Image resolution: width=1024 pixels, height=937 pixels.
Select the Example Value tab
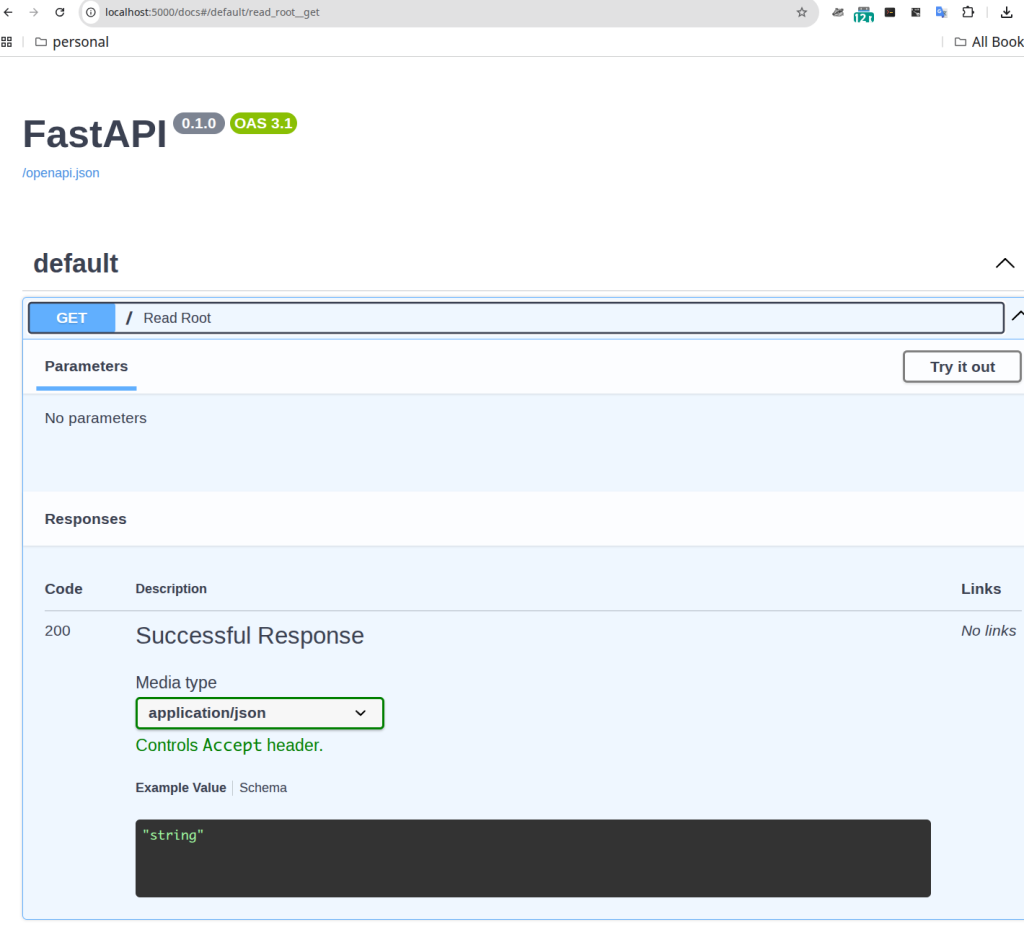tap(181, 788)
